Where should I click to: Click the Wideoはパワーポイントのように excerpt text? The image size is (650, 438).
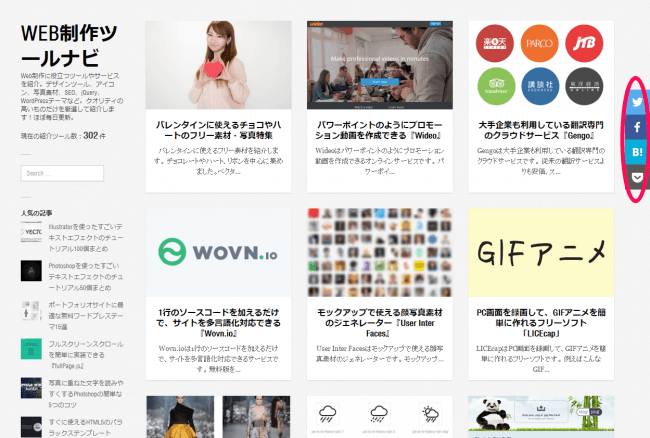[380, 161]
